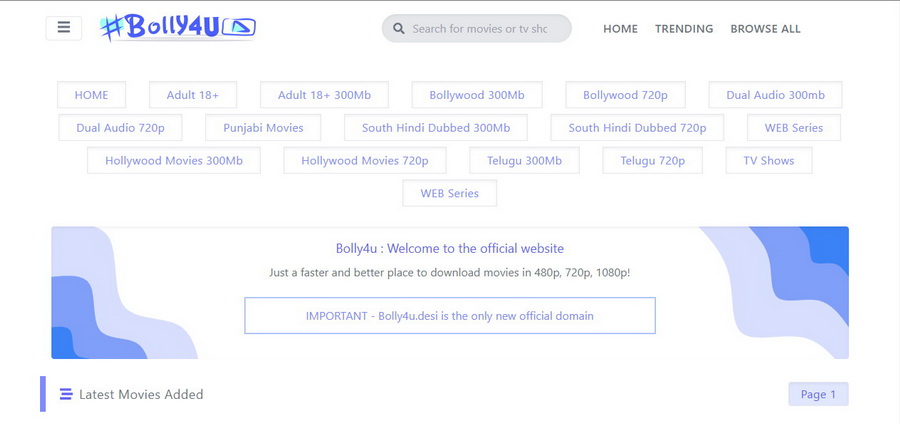
Task: Open Adult 18+ 300Mb category
Action: tap(324, 95)
